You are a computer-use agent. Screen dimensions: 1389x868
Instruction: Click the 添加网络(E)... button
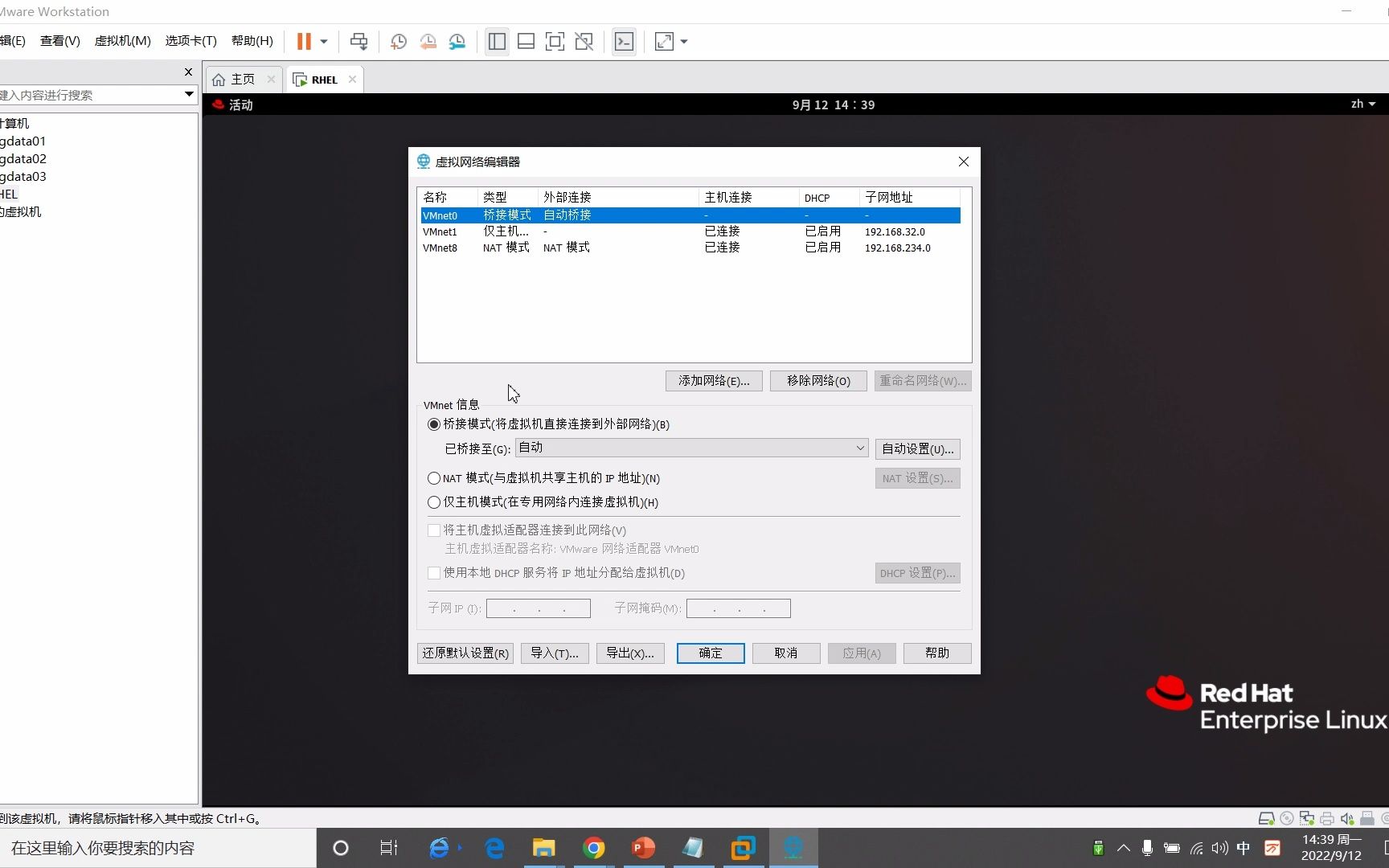pyautogui.click(x=714, y=381)
